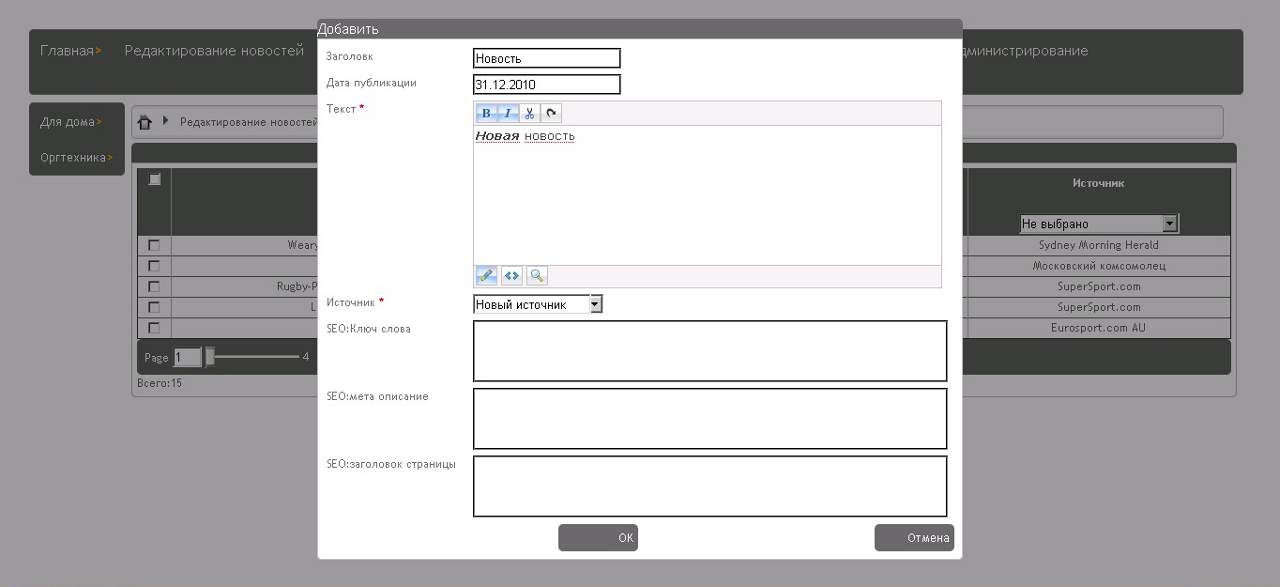
Task: Click the OK button
Action: coord(598,538)
